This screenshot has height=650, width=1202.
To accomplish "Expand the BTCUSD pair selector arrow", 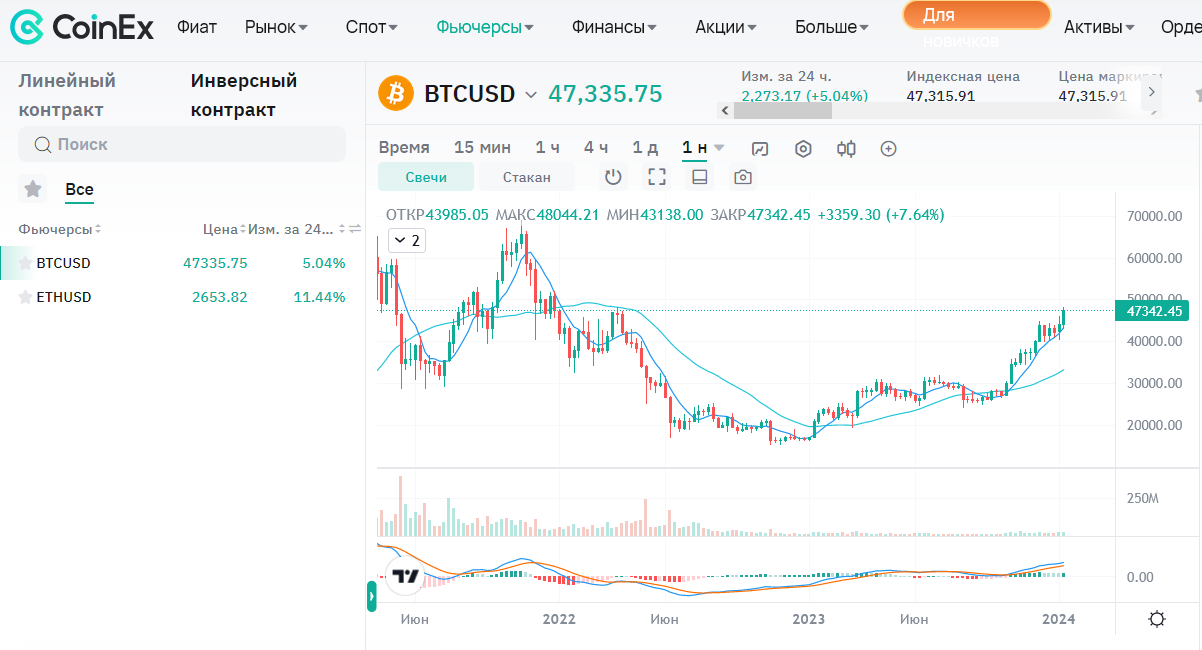I will pos(530,94).
